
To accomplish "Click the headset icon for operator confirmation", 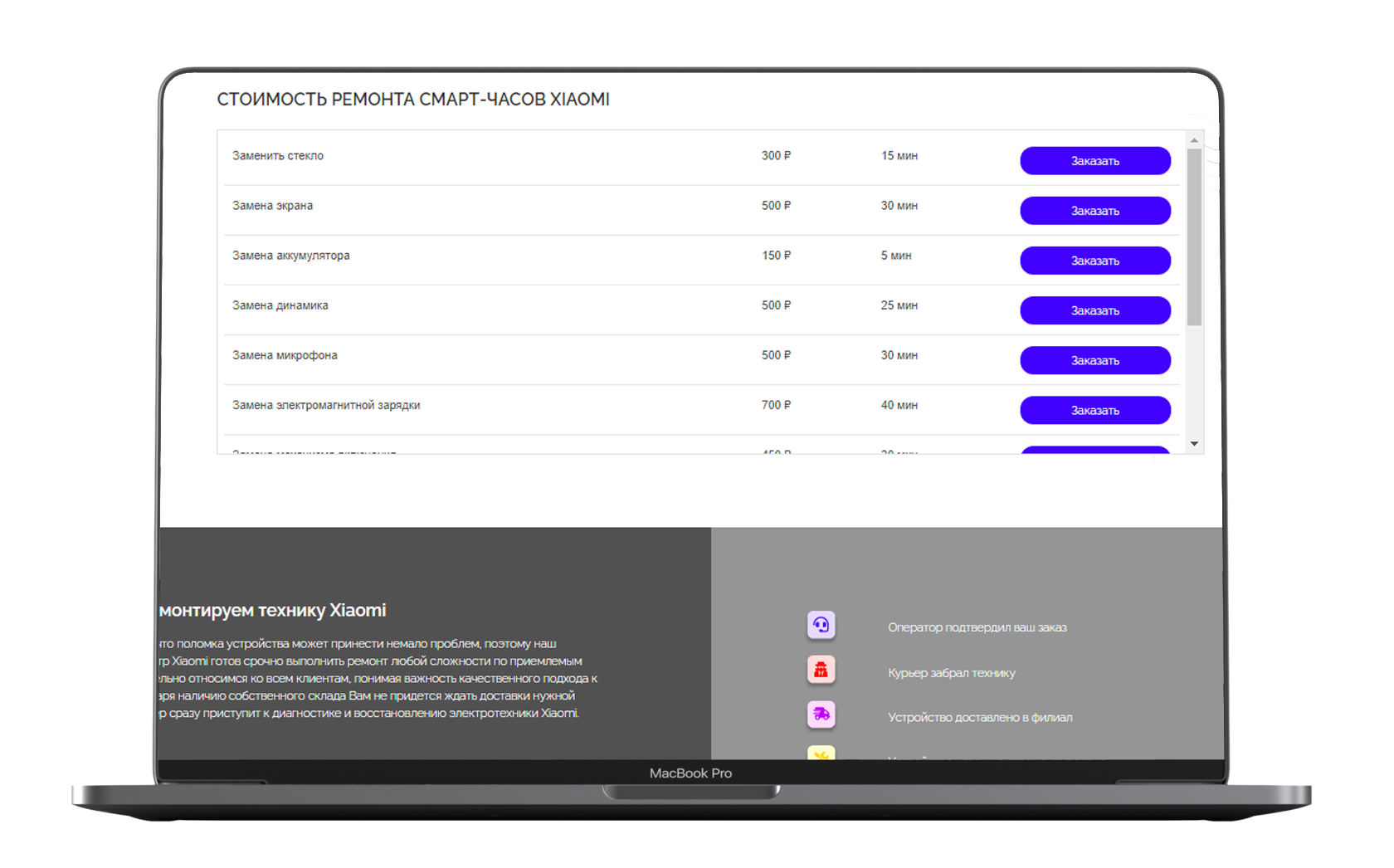I will tap(821, 625).
